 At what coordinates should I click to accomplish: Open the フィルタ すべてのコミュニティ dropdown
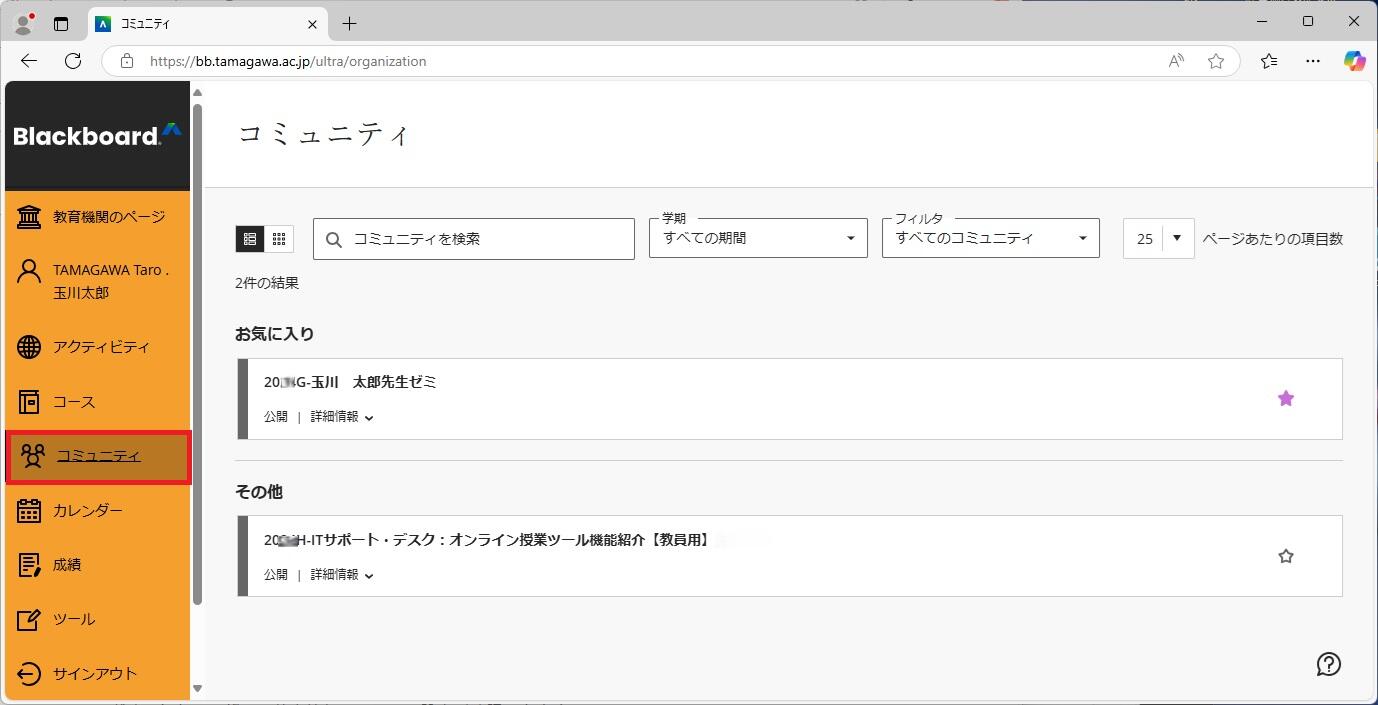click(x=991, y=238)
